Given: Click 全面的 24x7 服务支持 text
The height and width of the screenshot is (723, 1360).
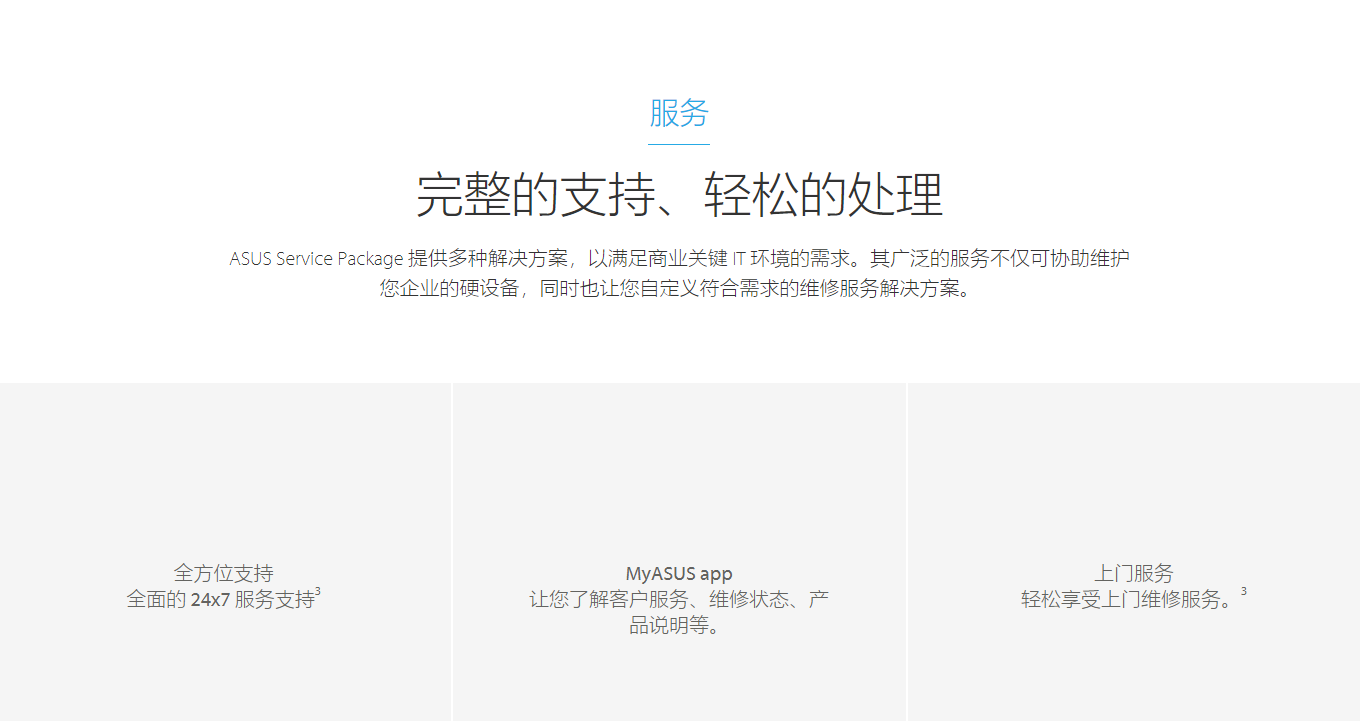Looking at the screenshot, I should [x=223, y=600].
